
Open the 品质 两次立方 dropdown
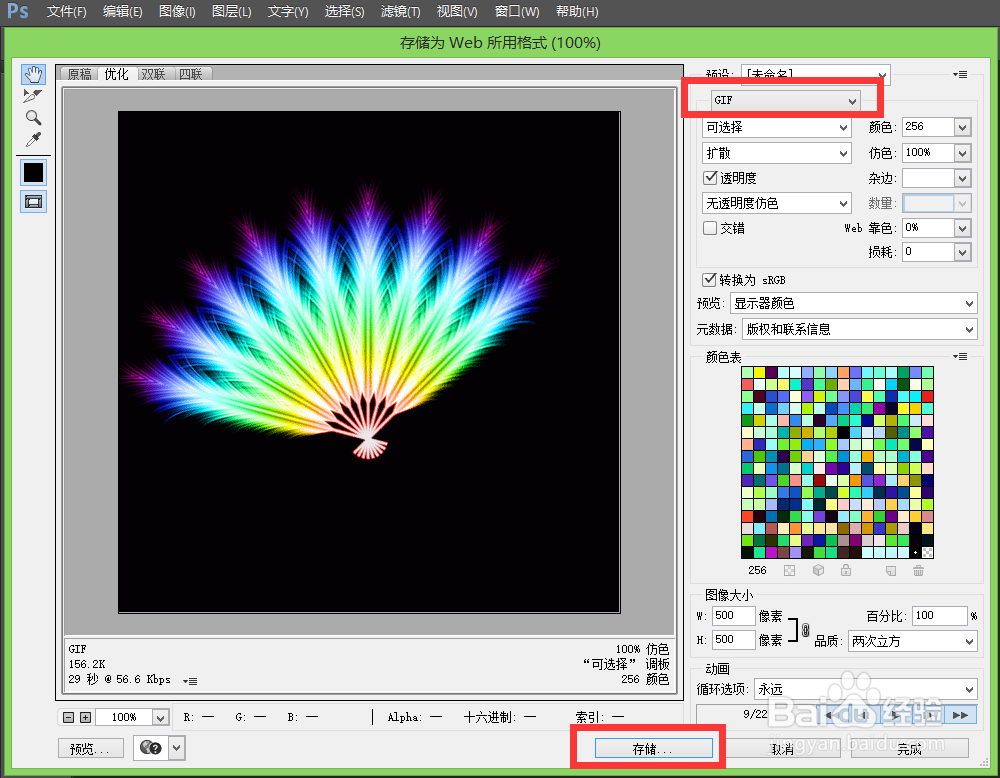[913, 641]
